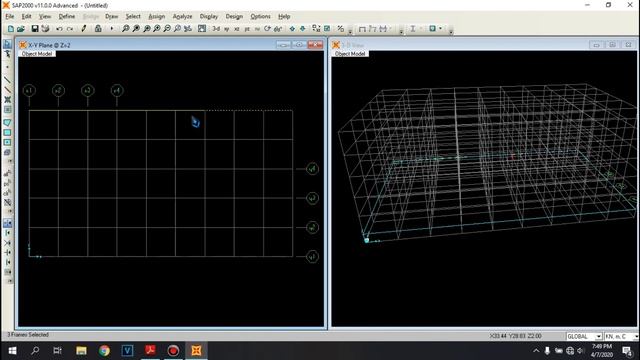Move down in list with down arrow
The width and height of the screenshot is (640, 360).
click(x=302, y=29)
